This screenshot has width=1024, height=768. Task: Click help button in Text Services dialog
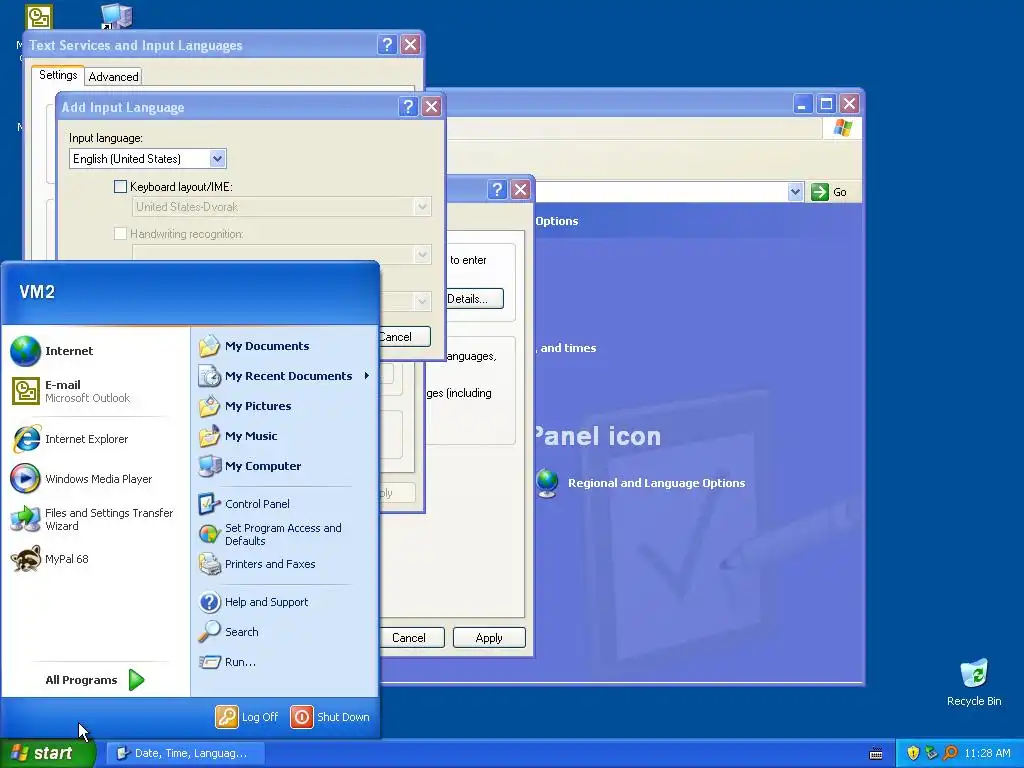387,44
